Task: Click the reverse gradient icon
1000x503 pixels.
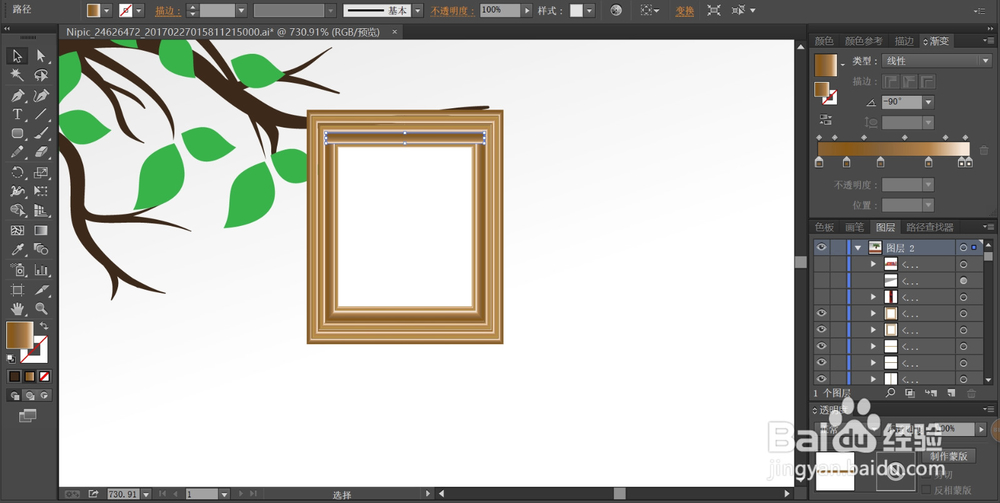Action: (x=825, y=119)
